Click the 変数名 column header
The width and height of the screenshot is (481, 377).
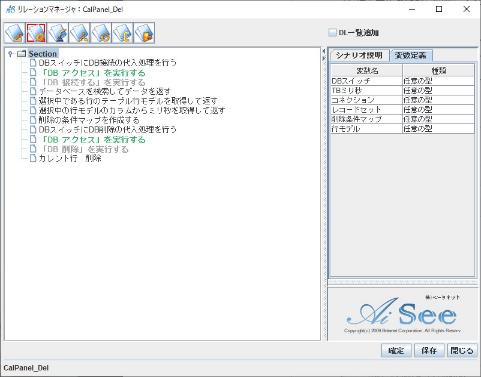tap(367, 70)
